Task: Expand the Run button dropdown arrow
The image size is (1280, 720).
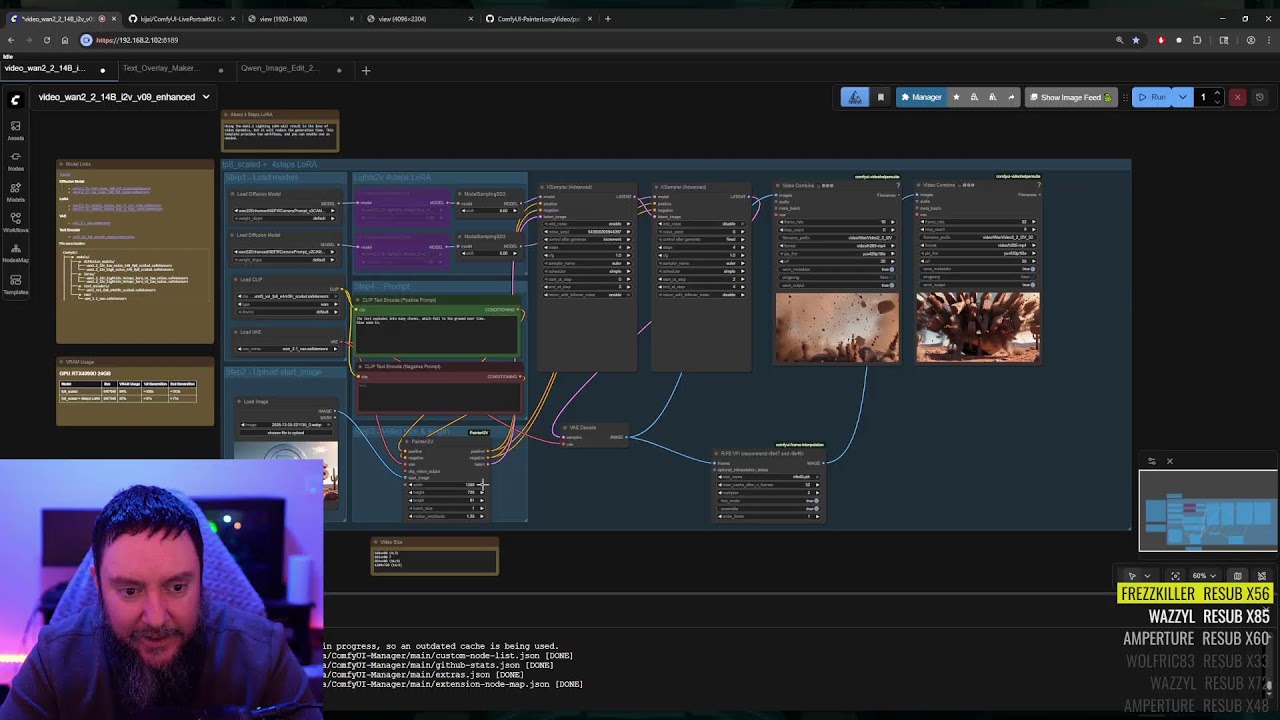Action: 1184,97
